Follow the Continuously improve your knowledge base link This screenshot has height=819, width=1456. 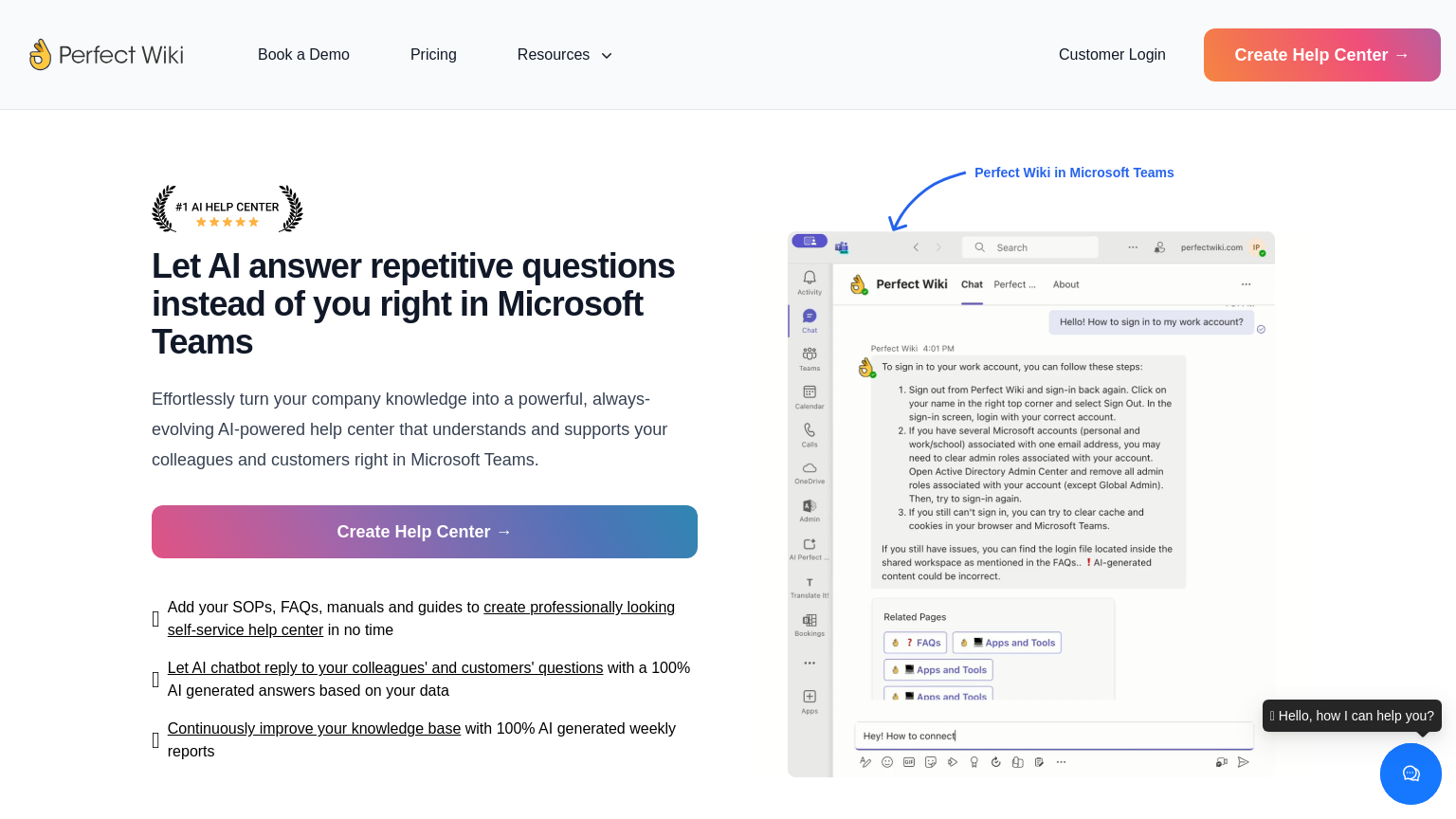pos(314,728)
